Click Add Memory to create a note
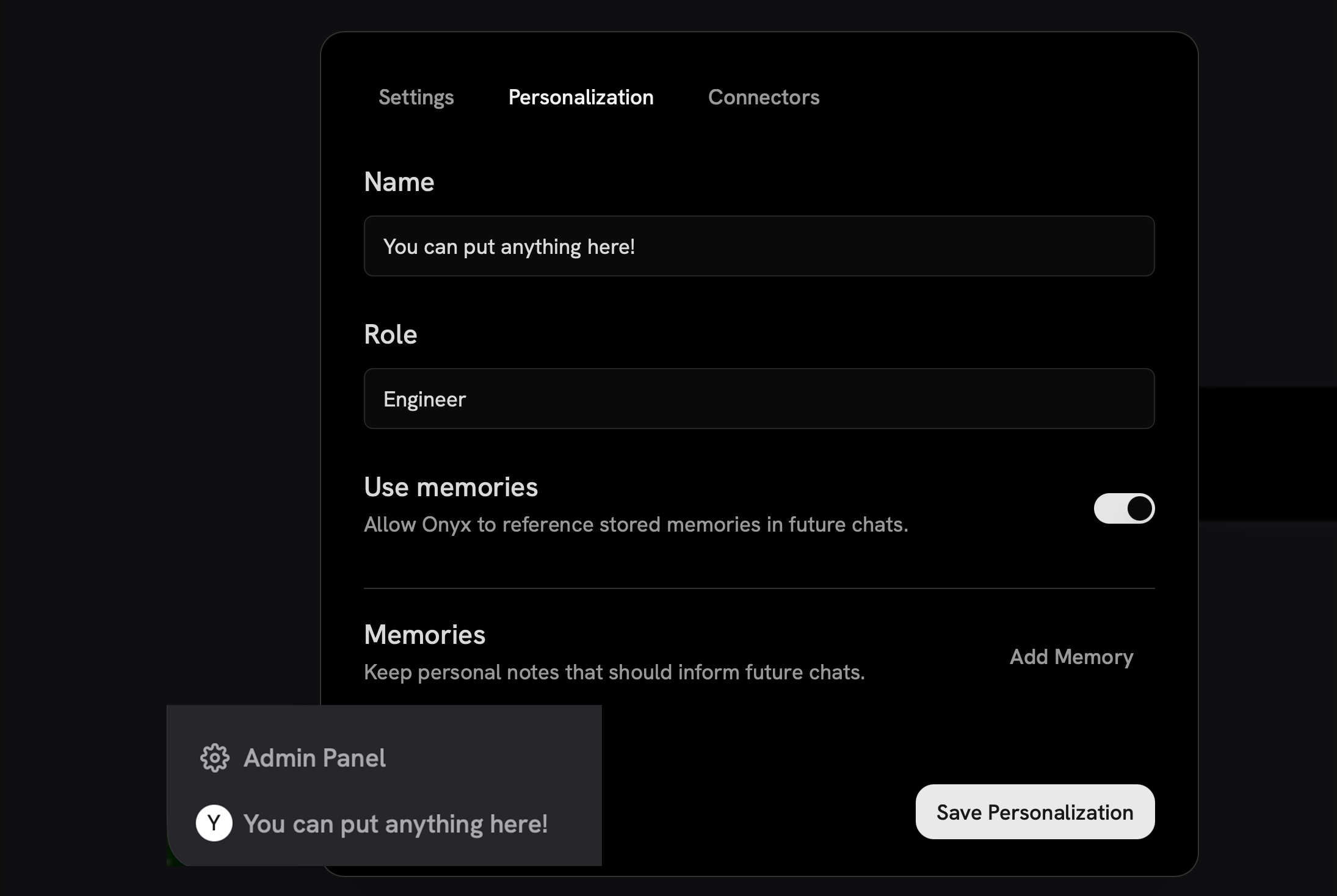Viewport: 1337px width, 896px height. pos(1071,657)
